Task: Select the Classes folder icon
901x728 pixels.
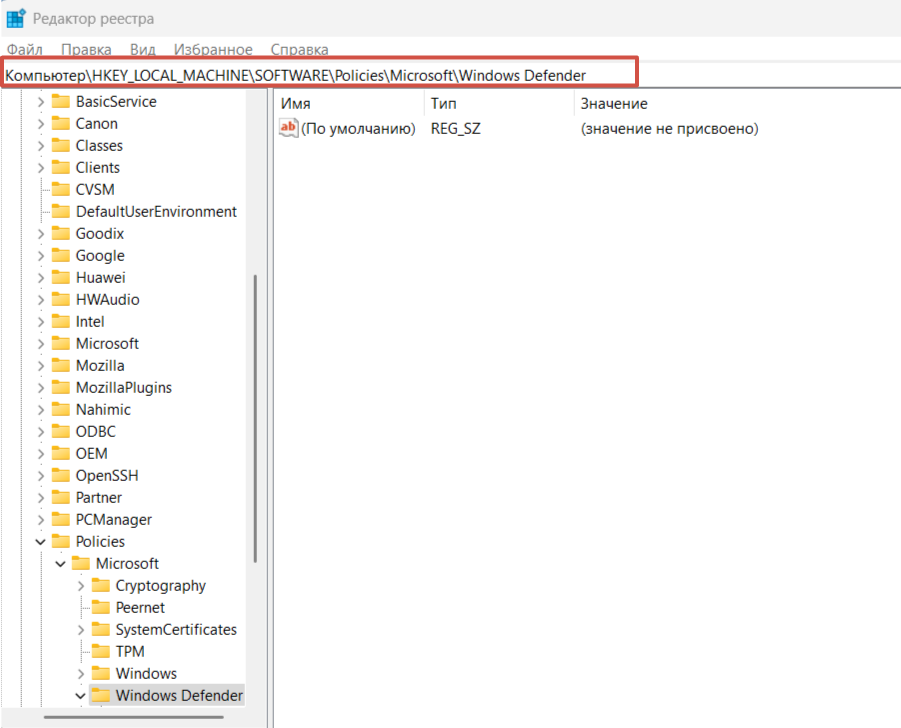Action: click(61, 145)
